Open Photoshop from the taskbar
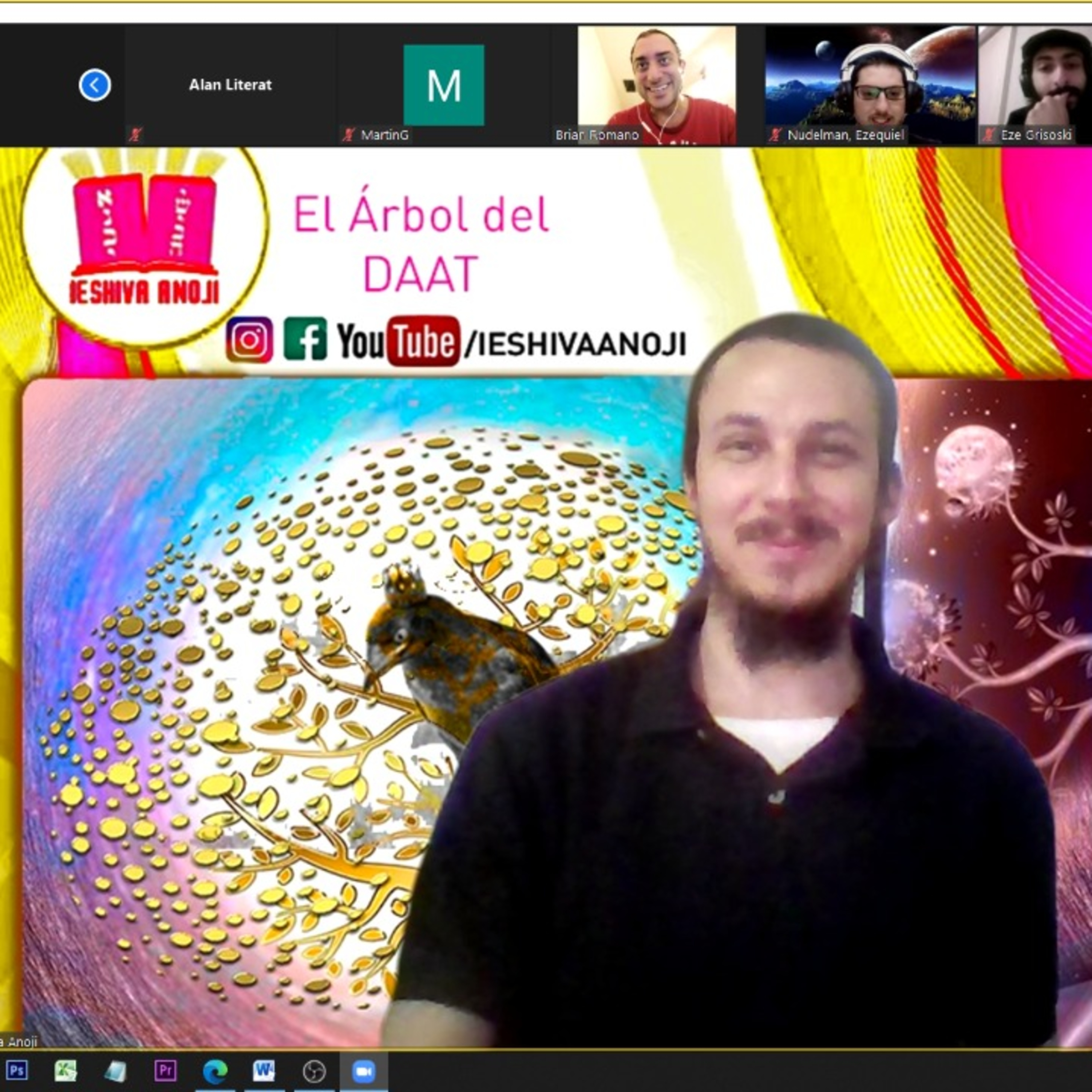Screen dimensions: 1092x1092 click(17, 1071)
